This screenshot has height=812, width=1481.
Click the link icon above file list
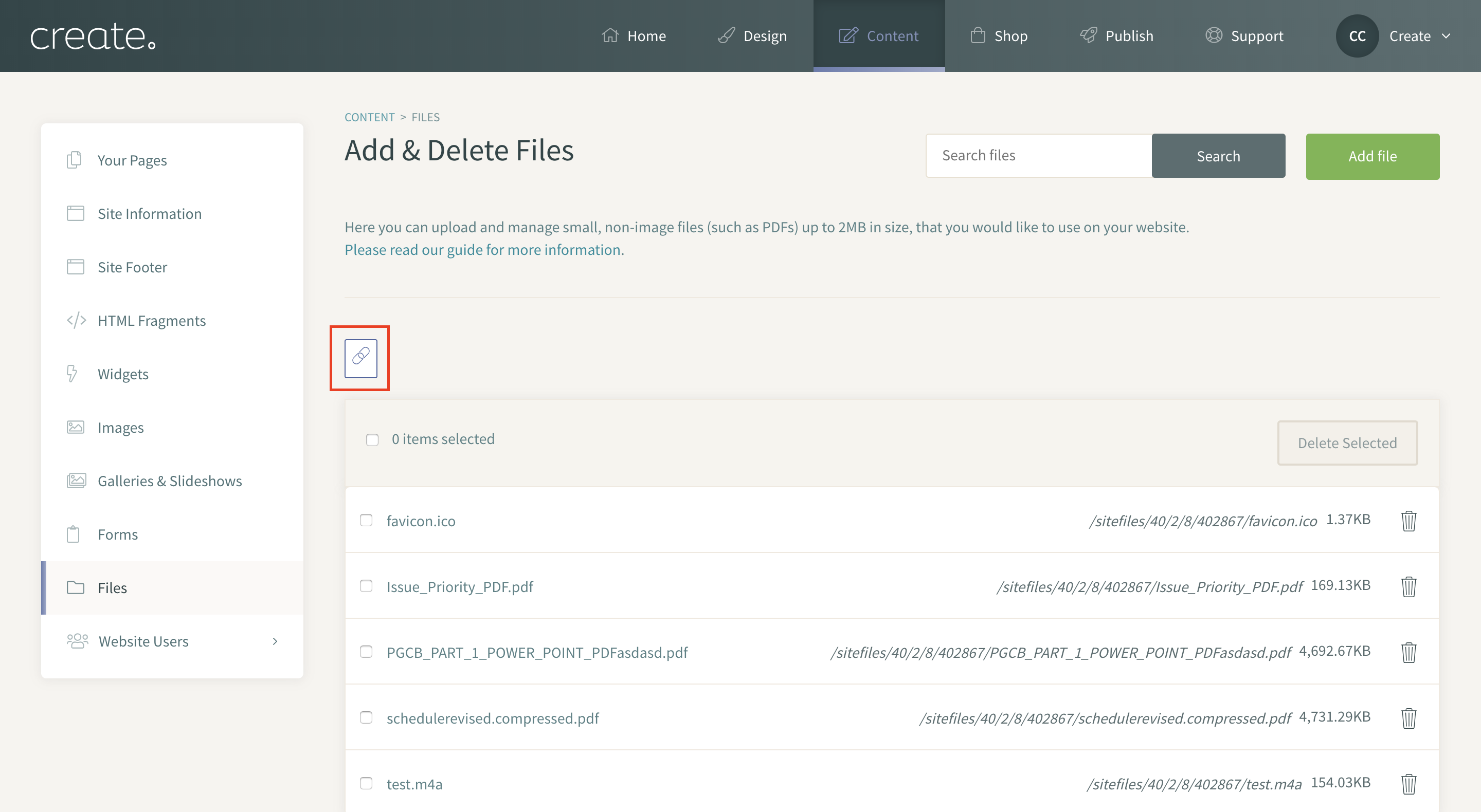click(x=360, y=358)
